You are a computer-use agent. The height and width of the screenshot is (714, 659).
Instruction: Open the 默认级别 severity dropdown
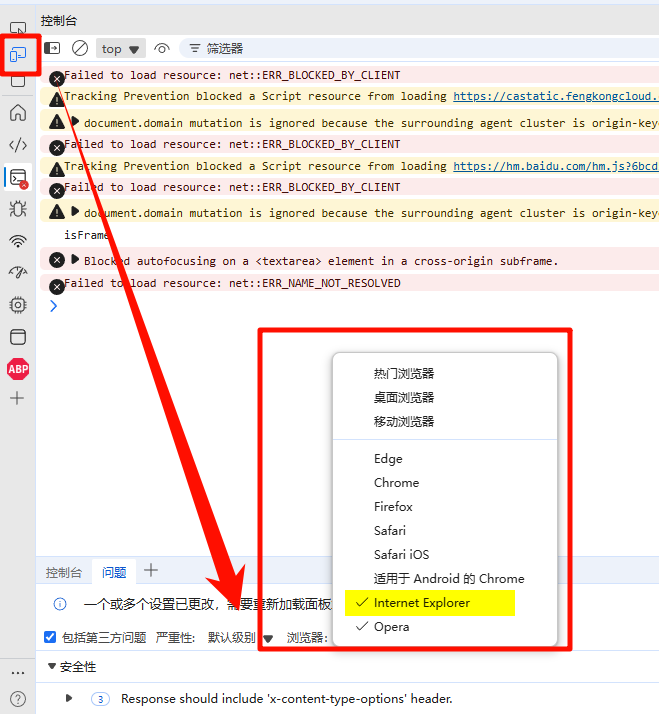click(x=240, y=638)
